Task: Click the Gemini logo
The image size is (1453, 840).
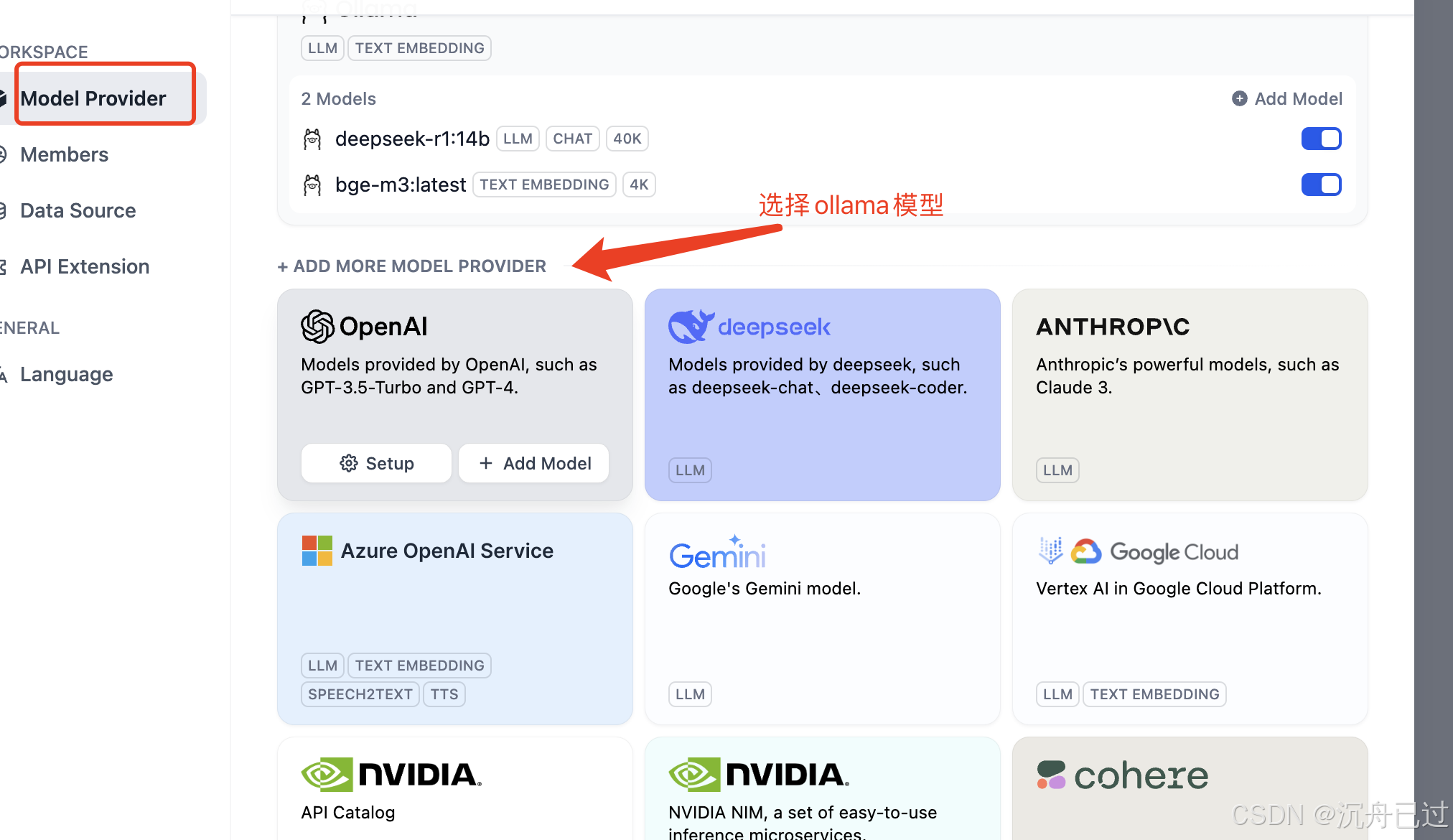Action: pos(718,552)
